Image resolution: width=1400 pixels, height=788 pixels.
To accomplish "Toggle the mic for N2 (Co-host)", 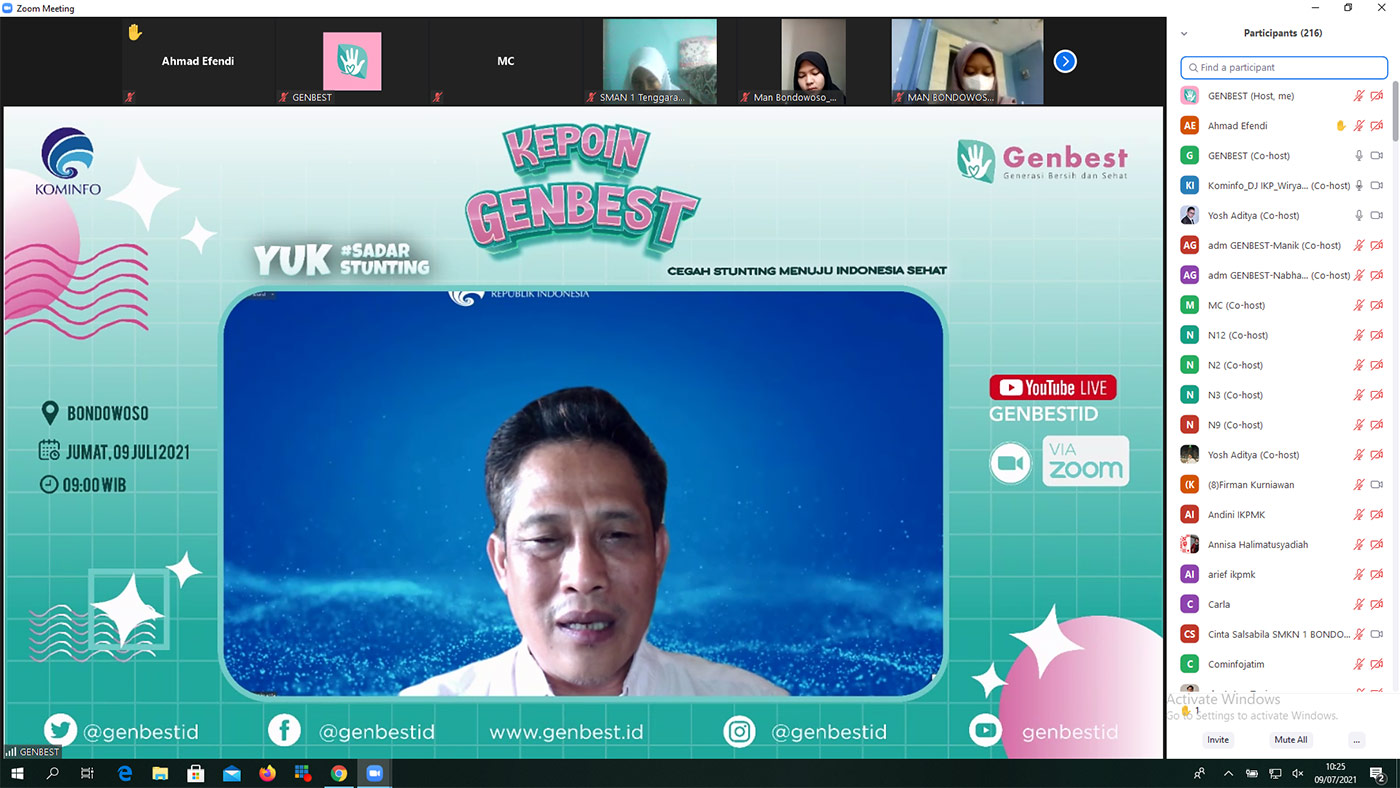I will tap(1359, 366).
